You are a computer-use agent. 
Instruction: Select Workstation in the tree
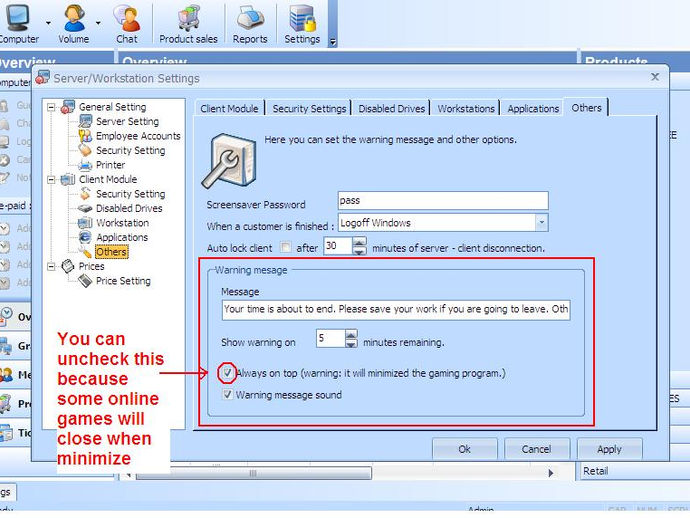122,223
